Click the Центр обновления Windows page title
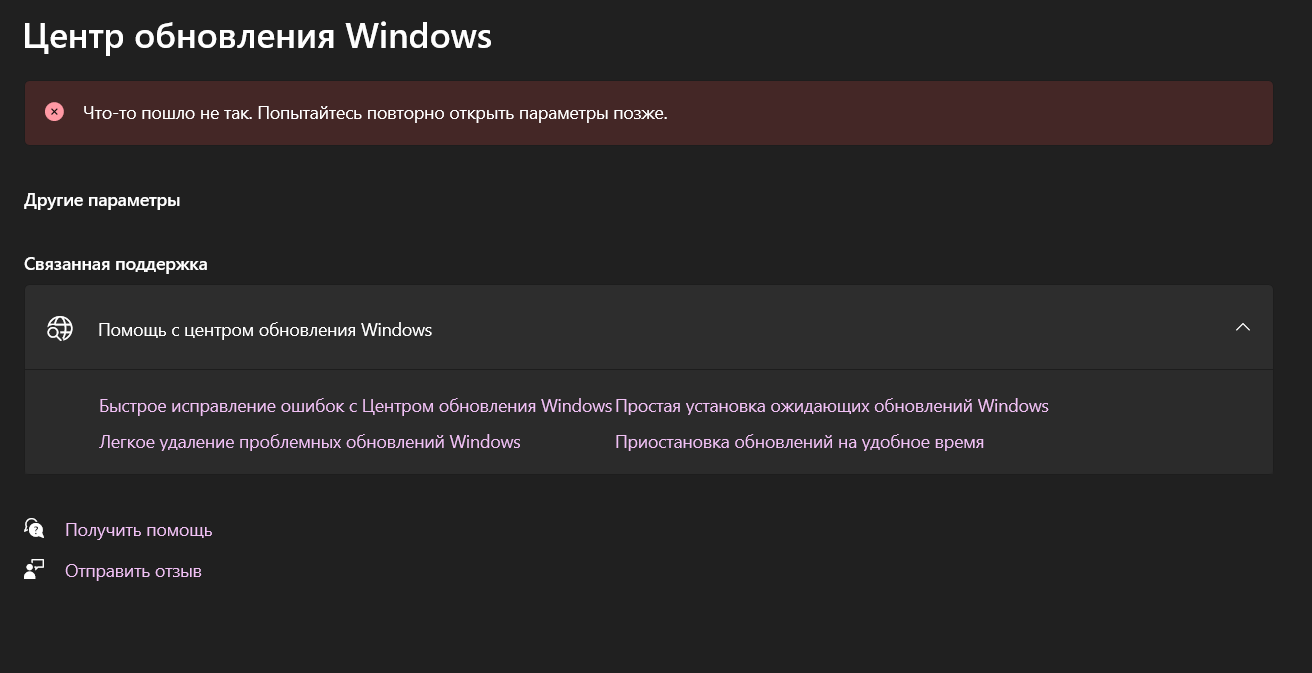The image size is (1312, 673). 258,36
